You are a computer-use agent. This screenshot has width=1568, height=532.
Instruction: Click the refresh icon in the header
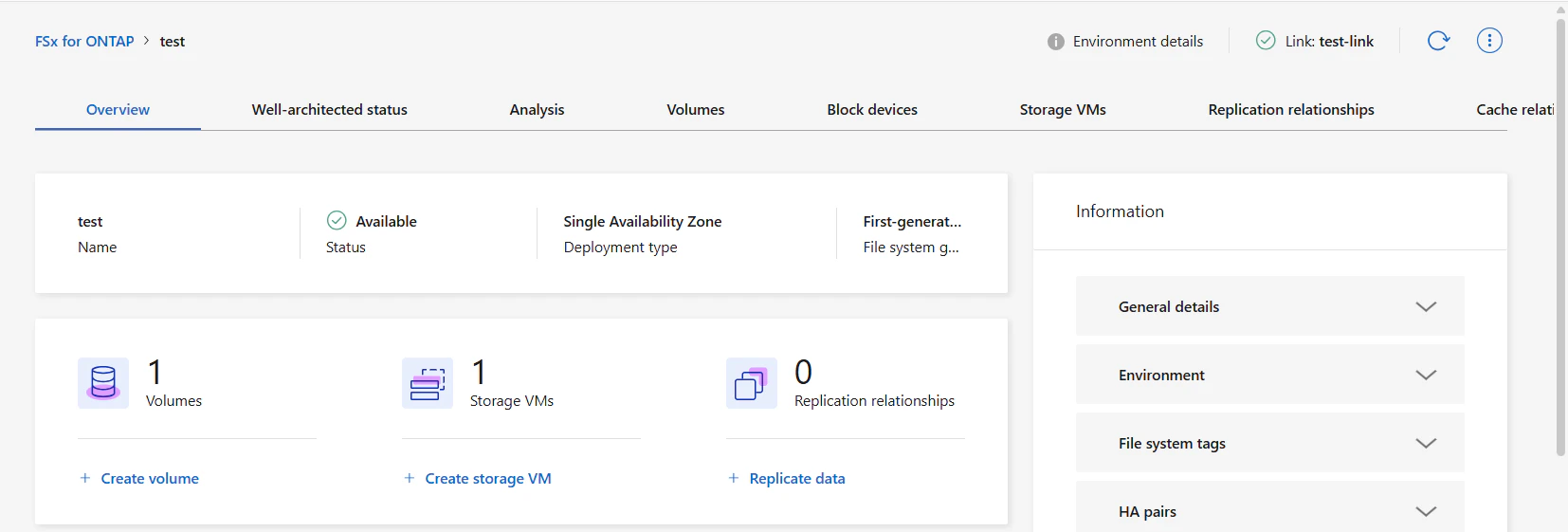coord(1438,41)
